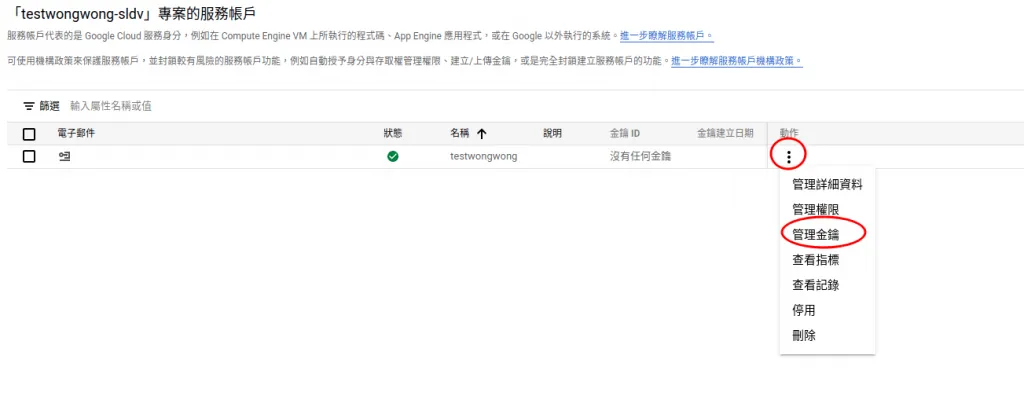Click the sort arrow beside 名稱
Screen dimensions: 1024x418
[x=482, y=133]
